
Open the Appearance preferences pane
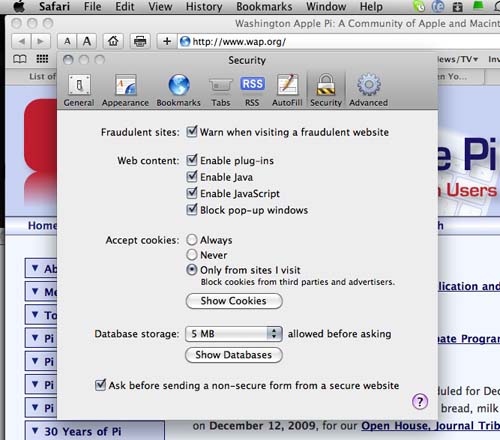click(x=125, y=90)
